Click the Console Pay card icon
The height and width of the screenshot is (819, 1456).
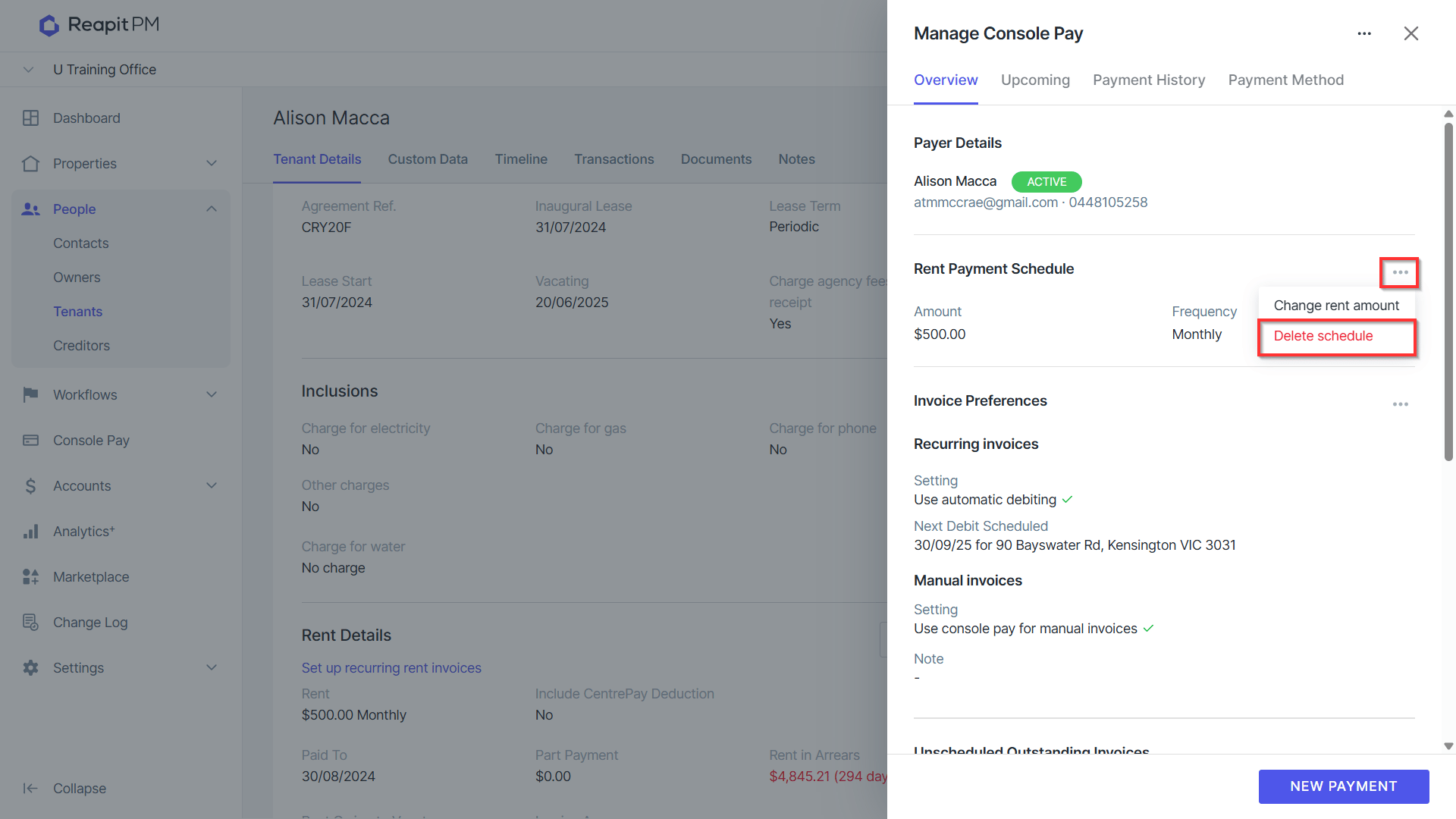click(x=30, y=441)
